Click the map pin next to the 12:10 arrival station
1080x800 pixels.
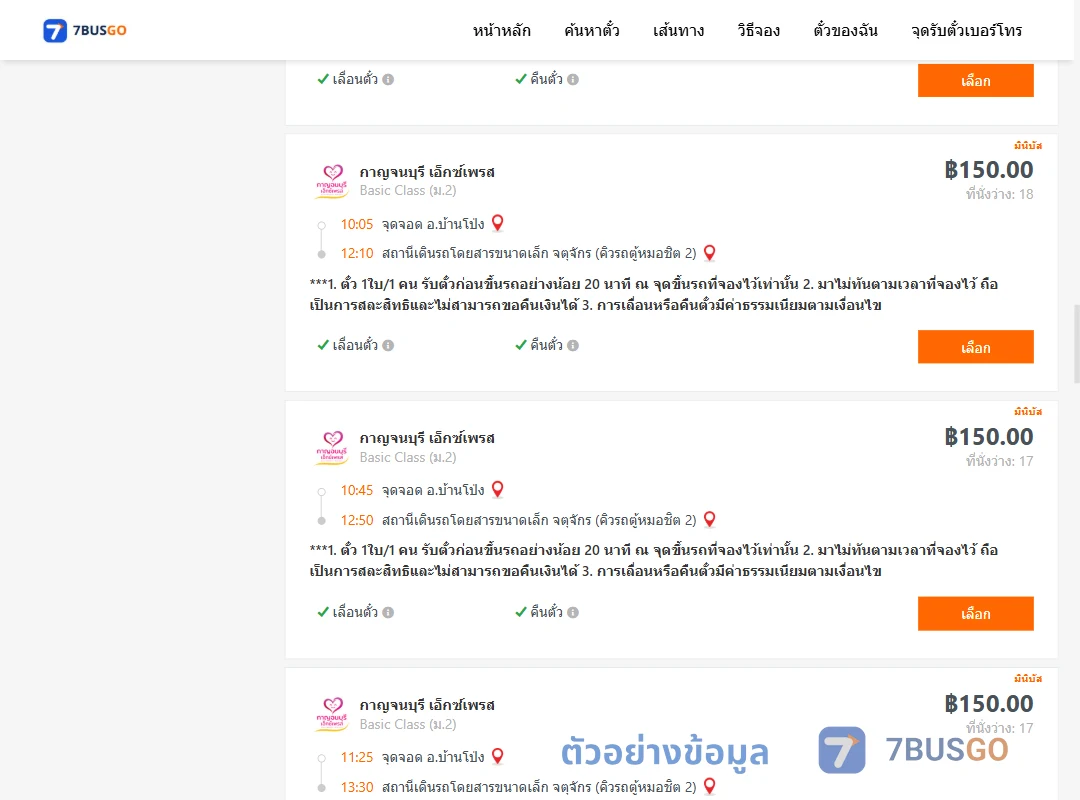(x=709, y=253)
